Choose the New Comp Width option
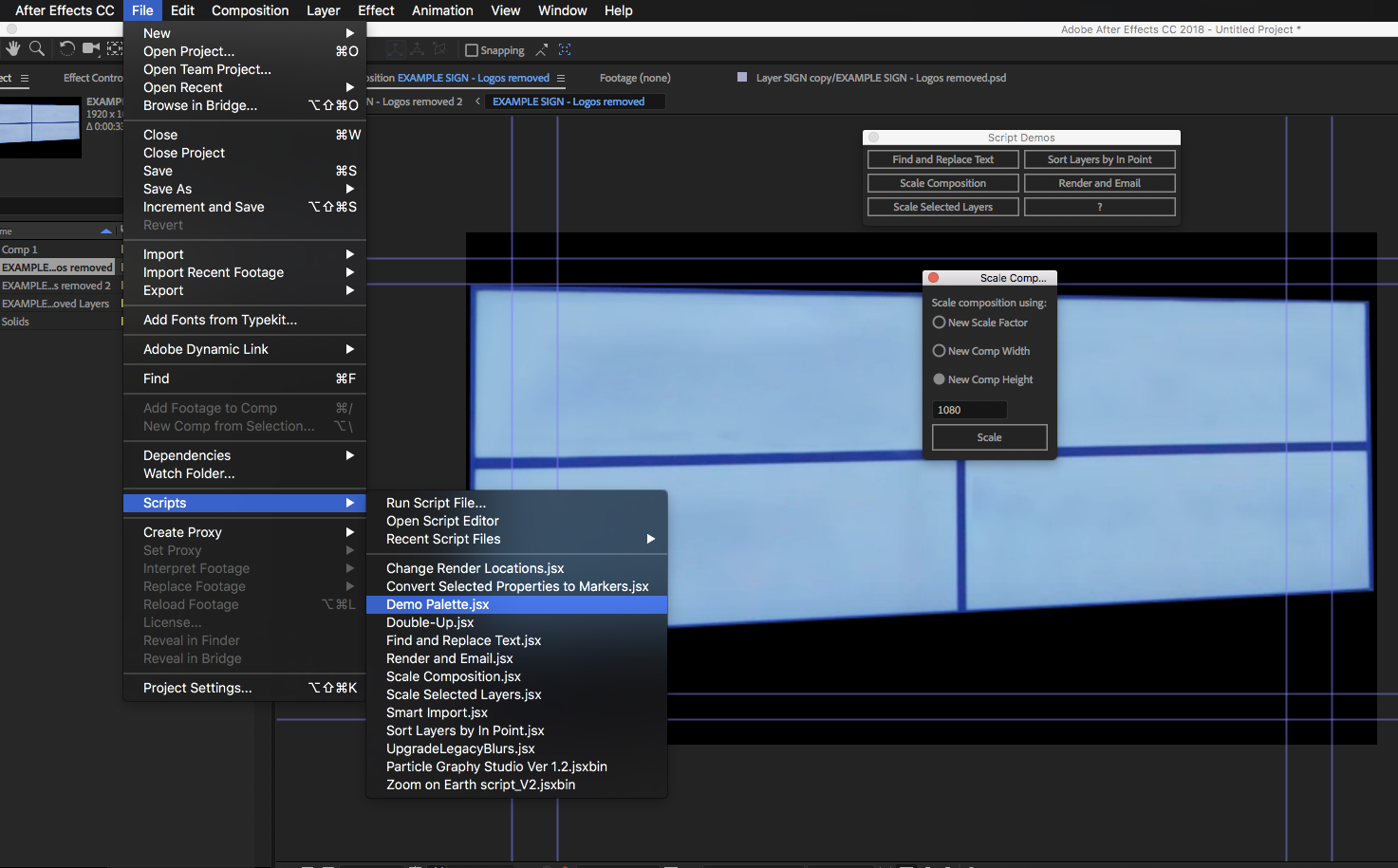 pos(939,351)
